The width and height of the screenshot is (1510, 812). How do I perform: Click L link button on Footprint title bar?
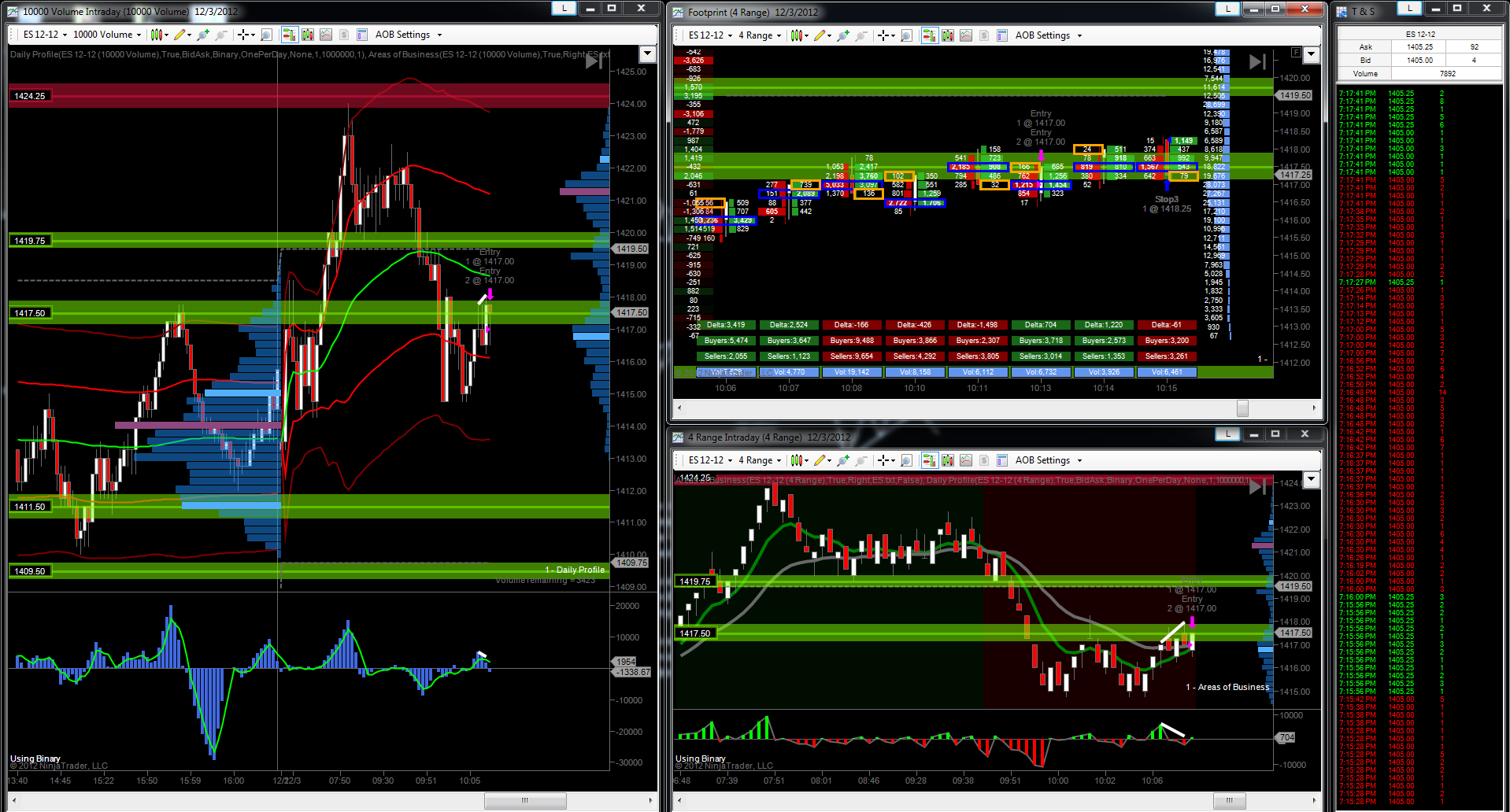click(1227, 9)
